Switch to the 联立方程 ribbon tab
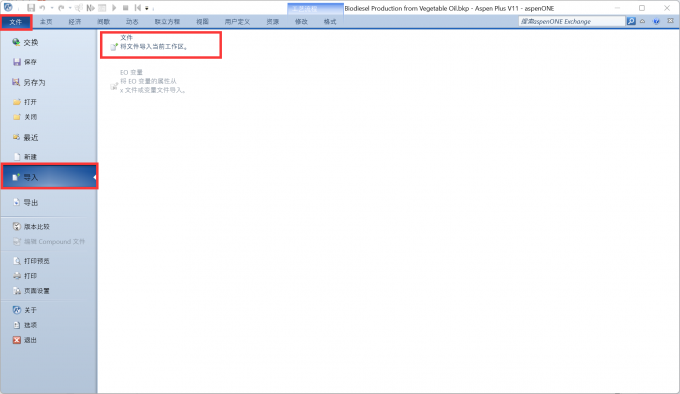 tap(167, 22)
